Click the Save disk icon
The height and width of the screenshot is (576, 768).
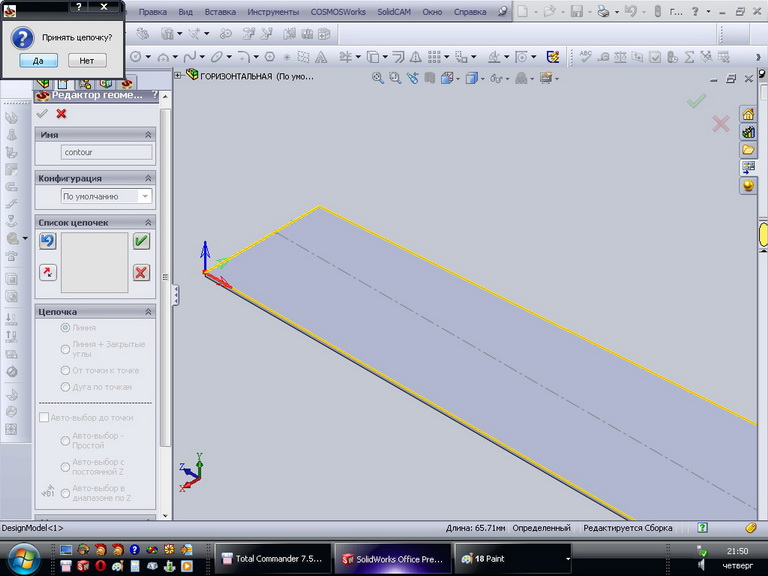pos(576,12)
